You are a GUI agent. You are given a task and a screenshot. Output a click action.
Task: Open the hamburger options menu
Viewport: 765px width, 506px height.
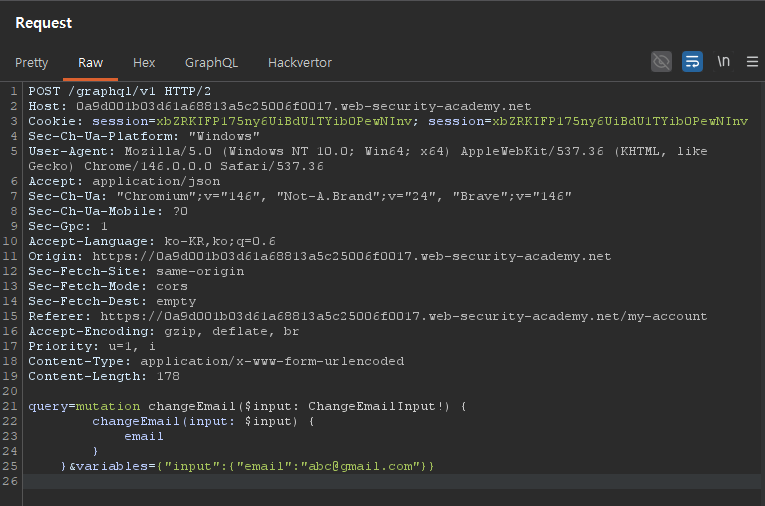point(752,62)
